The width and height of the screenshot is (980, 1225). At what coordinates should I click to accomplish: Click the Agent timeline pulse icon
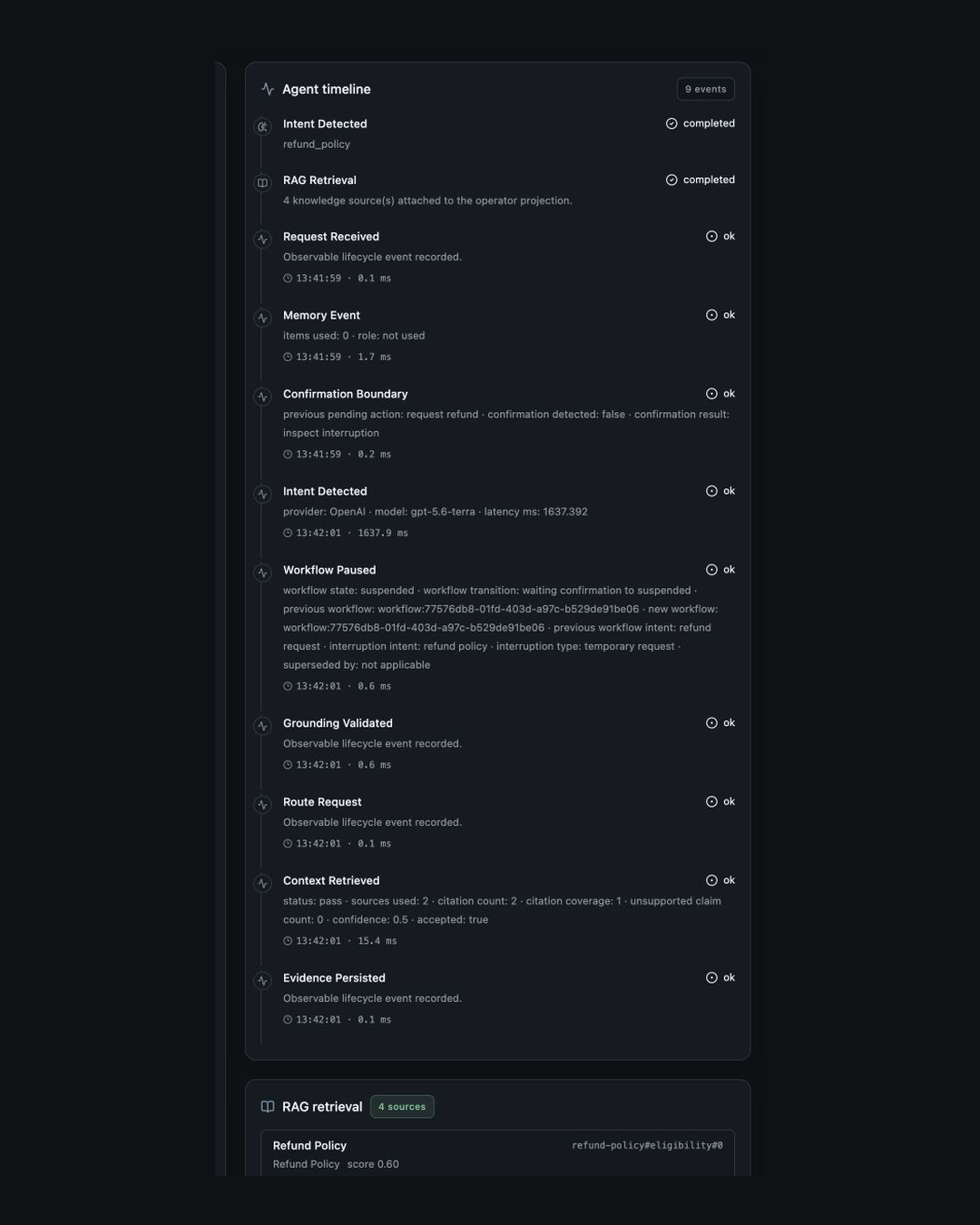[268, 89]
